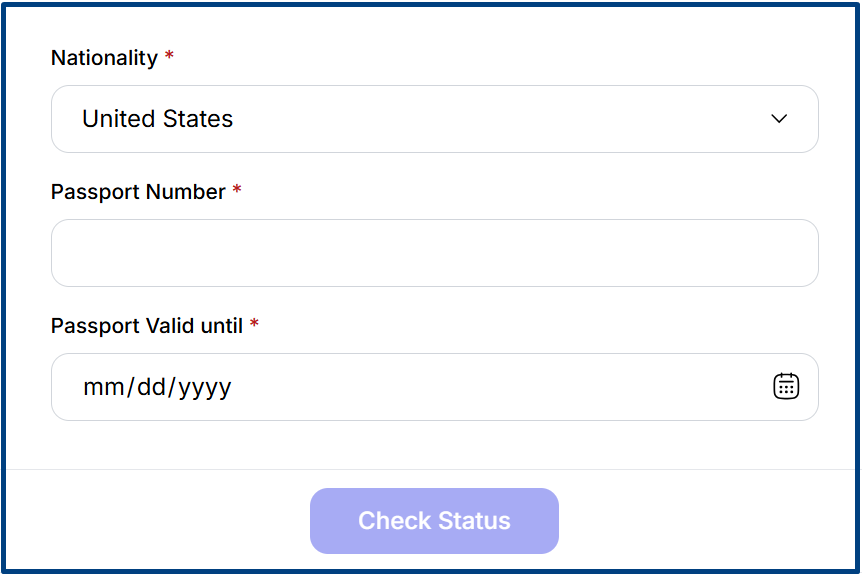Viewport: 862px width, 576px height.
Task: Open the Nationality combo box
Action: click(x=434, y=119)
